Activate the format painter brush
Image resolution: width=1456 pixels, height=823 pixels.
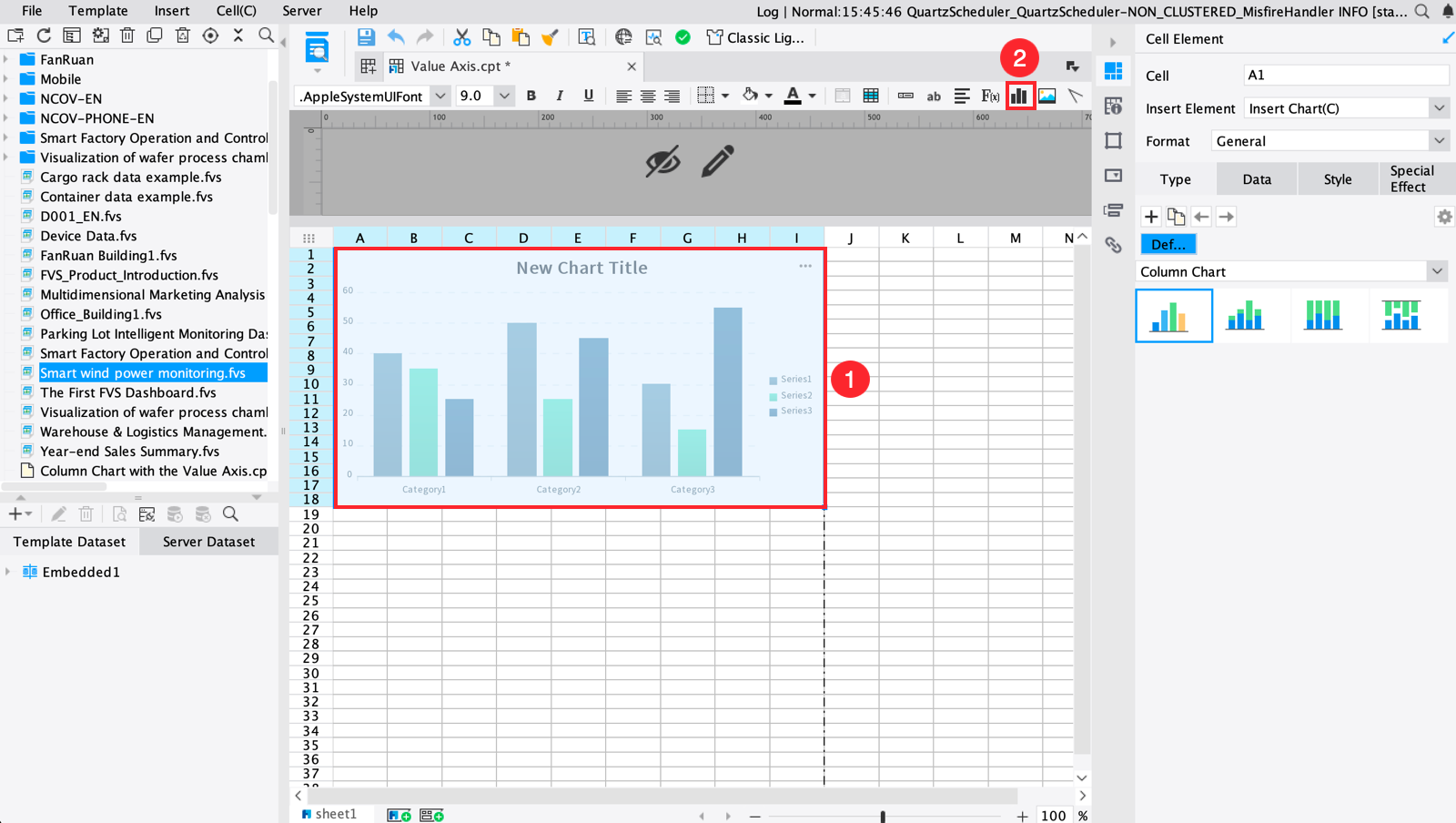550,37
